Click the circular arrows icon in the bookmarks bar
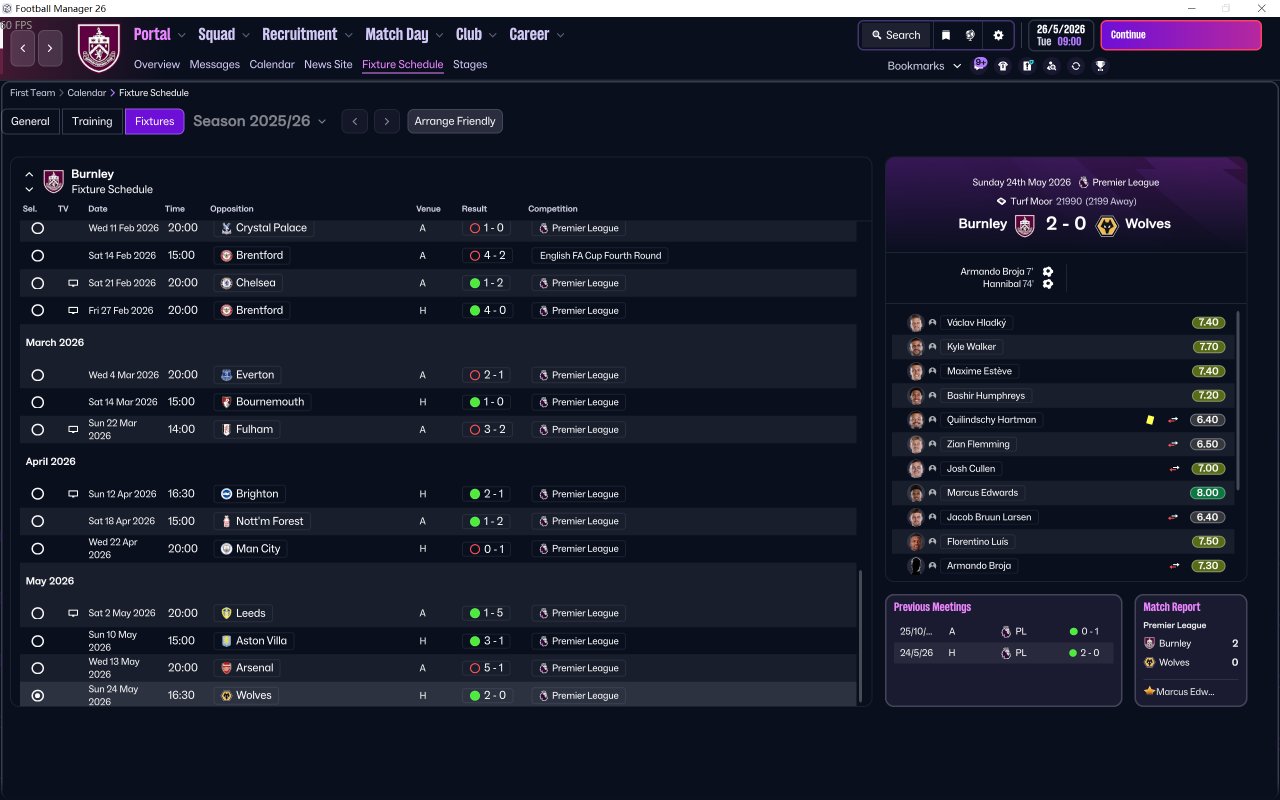 1075,66
